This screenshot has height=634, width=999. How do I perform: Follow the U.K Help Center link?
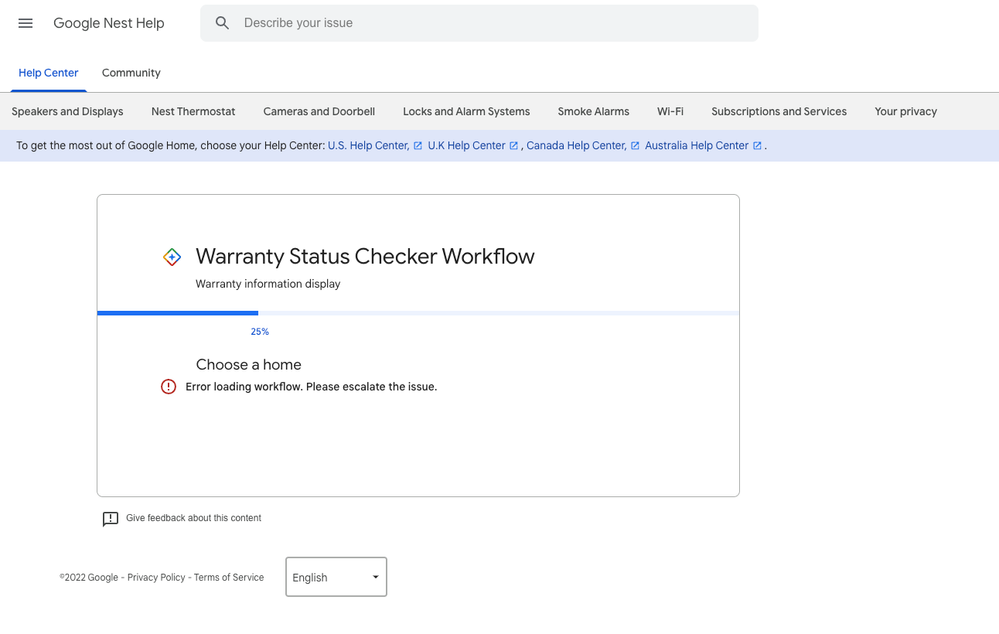point(466,146)
